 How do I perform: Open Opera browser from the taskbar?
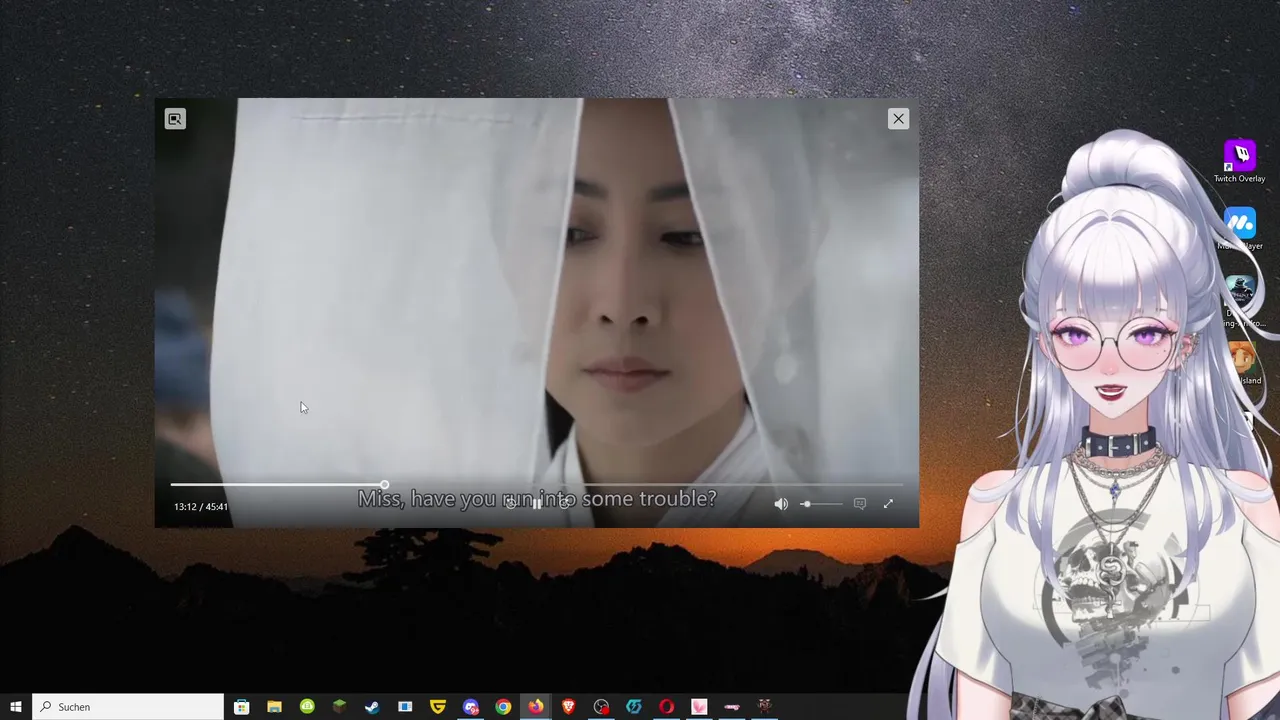click(666, 707)
